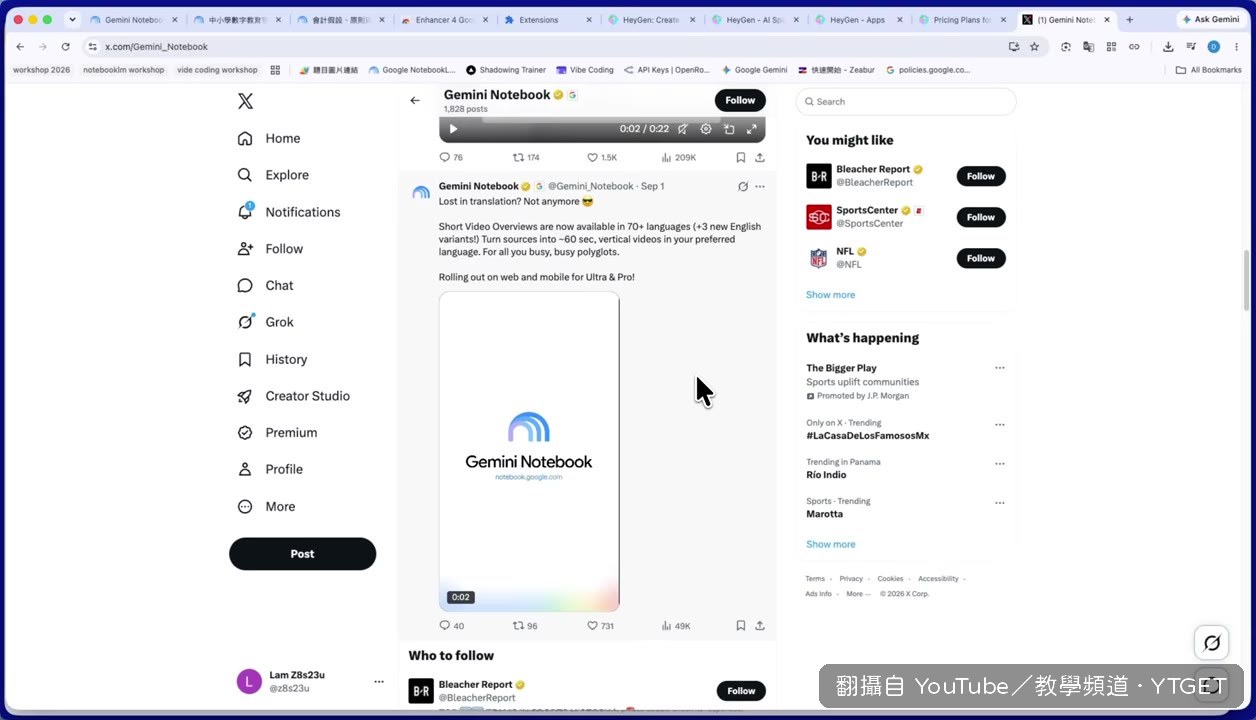This screenshot has width=1256, height=720.
Task: Click the Profile person icon
Action: [x=245, y=469]
